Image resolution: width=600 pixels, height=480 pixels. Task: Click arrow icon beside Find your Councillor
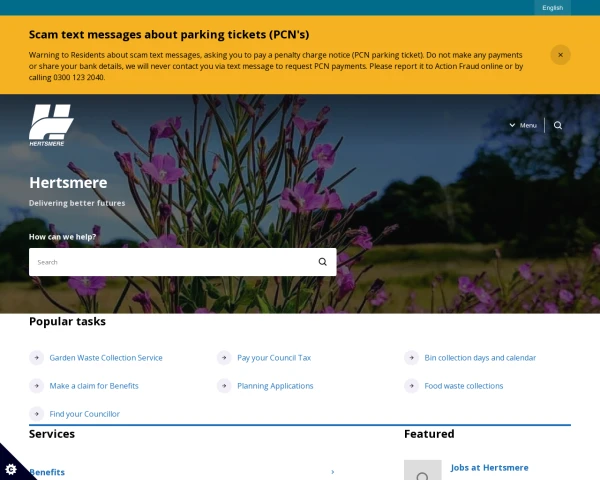tap(37, 414)
